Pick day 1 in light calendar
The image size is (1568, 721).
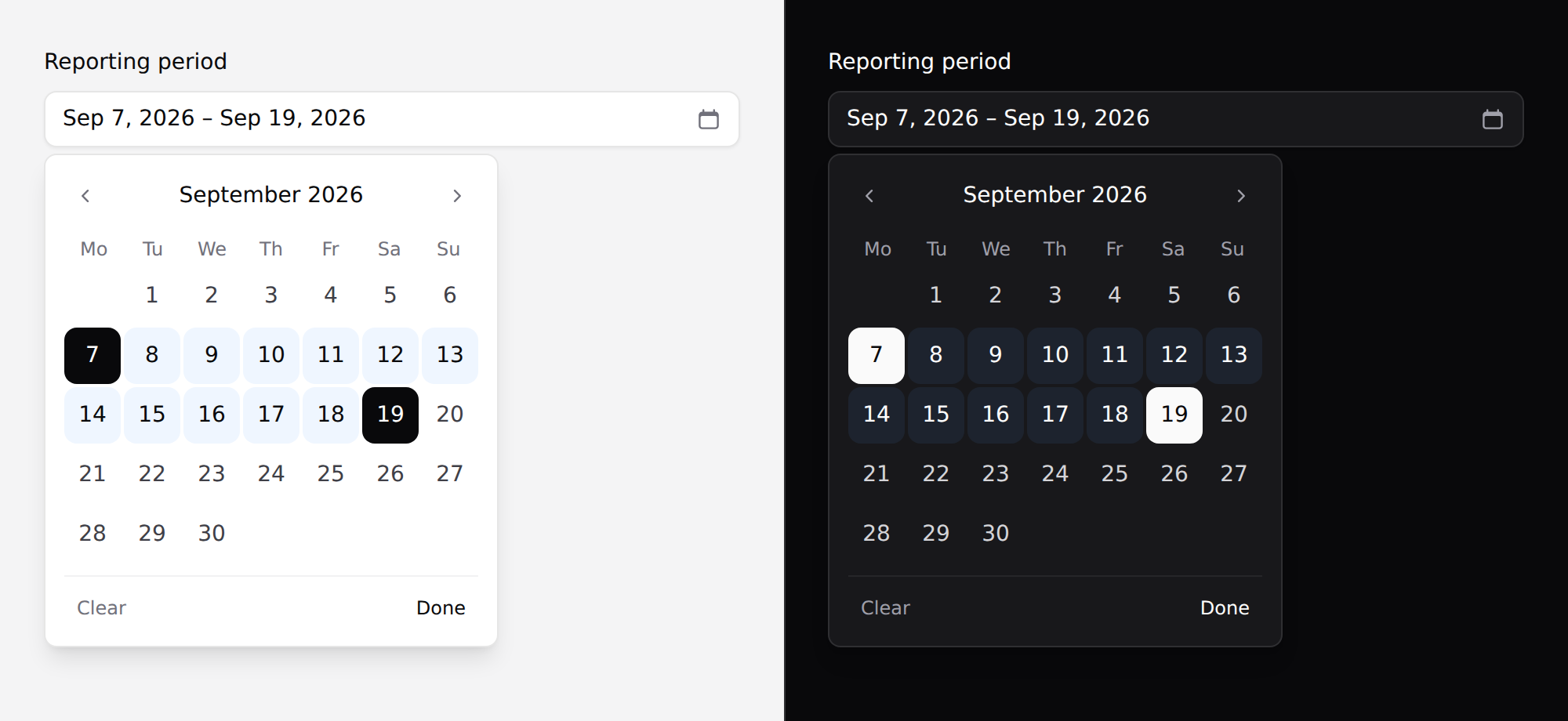152,296
